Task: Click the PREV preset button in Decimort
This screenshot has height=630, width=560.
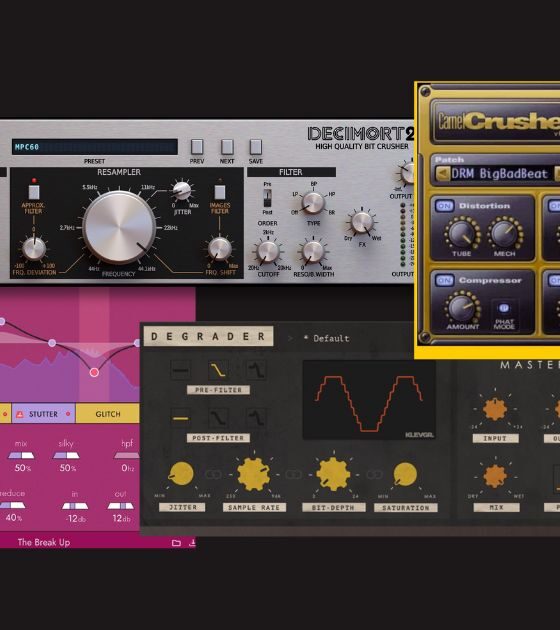Action: click(x=197, y=147)
